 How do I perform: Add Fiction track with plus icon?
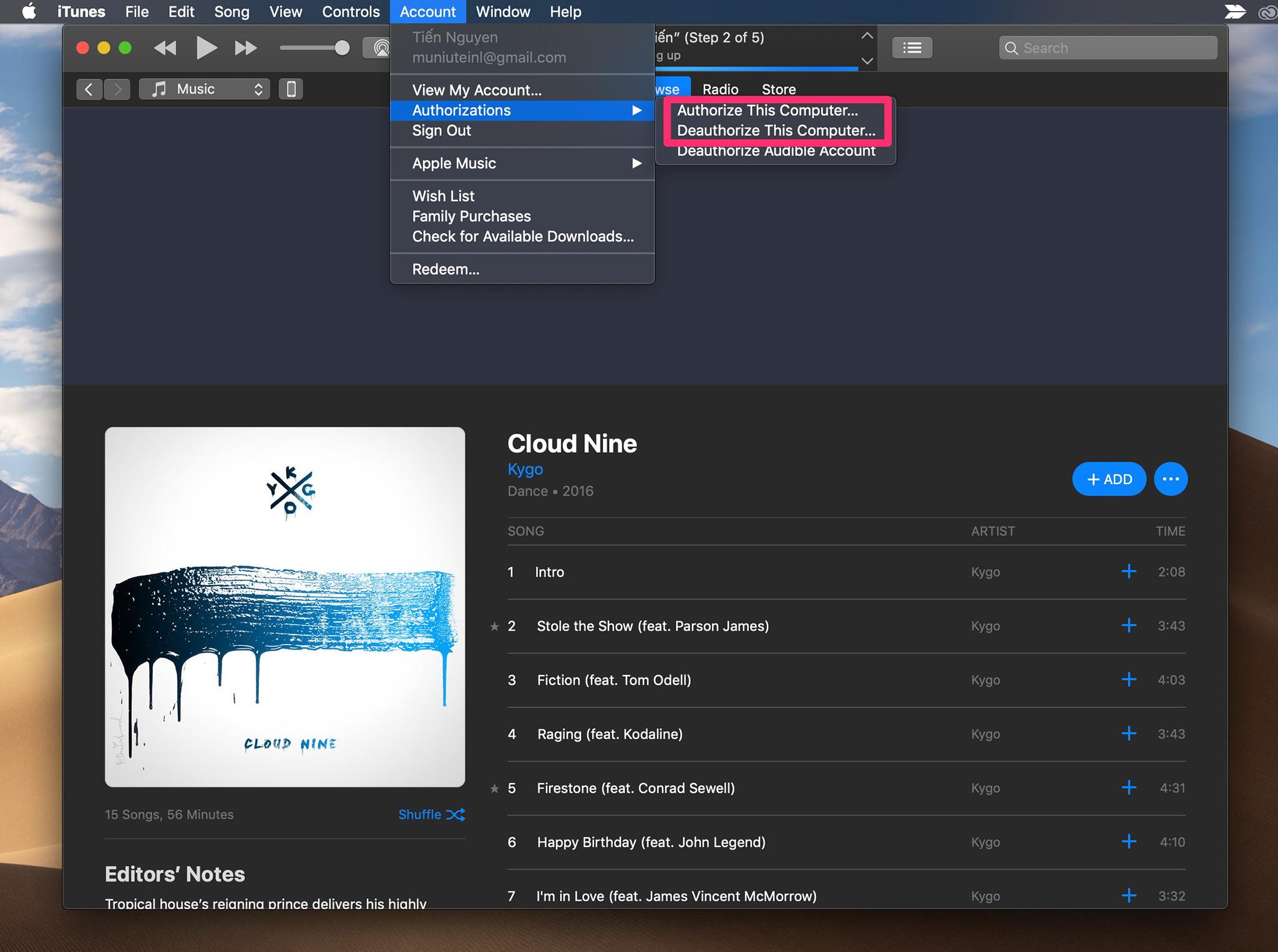pyautogui.click(x=1129, y=679)
